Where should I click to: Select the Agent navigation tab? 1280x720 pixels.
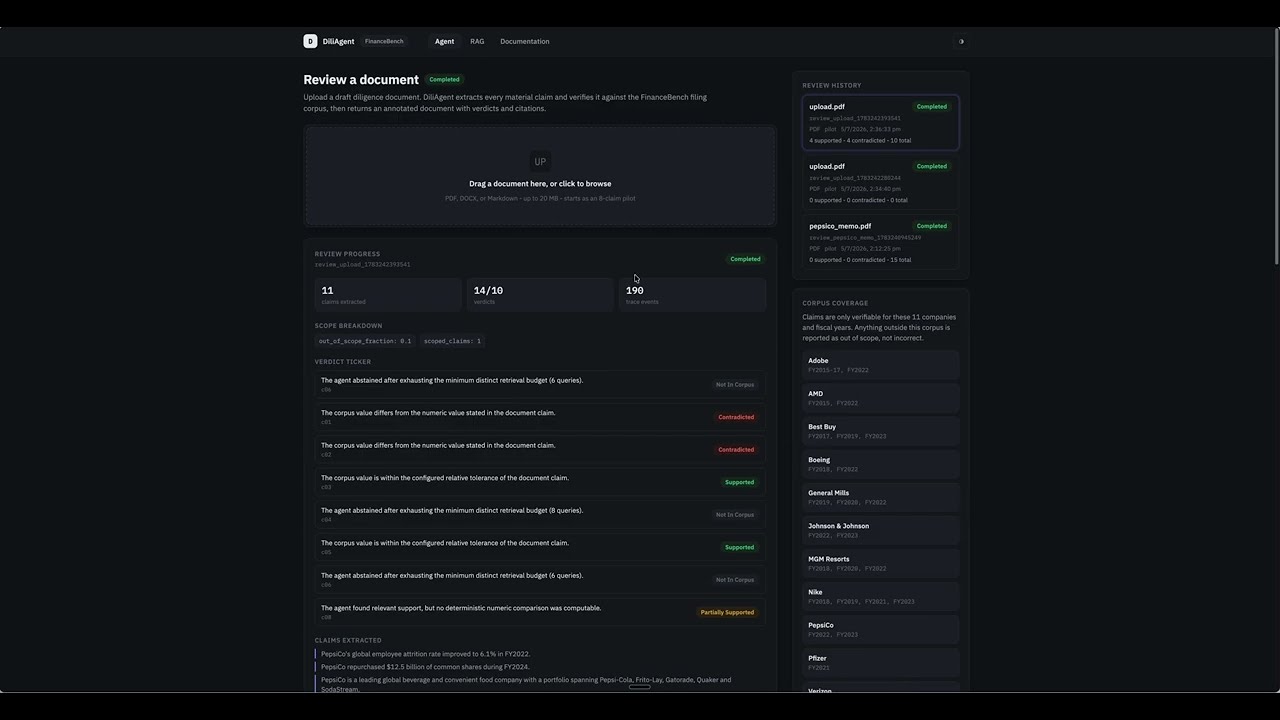pyautogui.click(x=444, y=41)
